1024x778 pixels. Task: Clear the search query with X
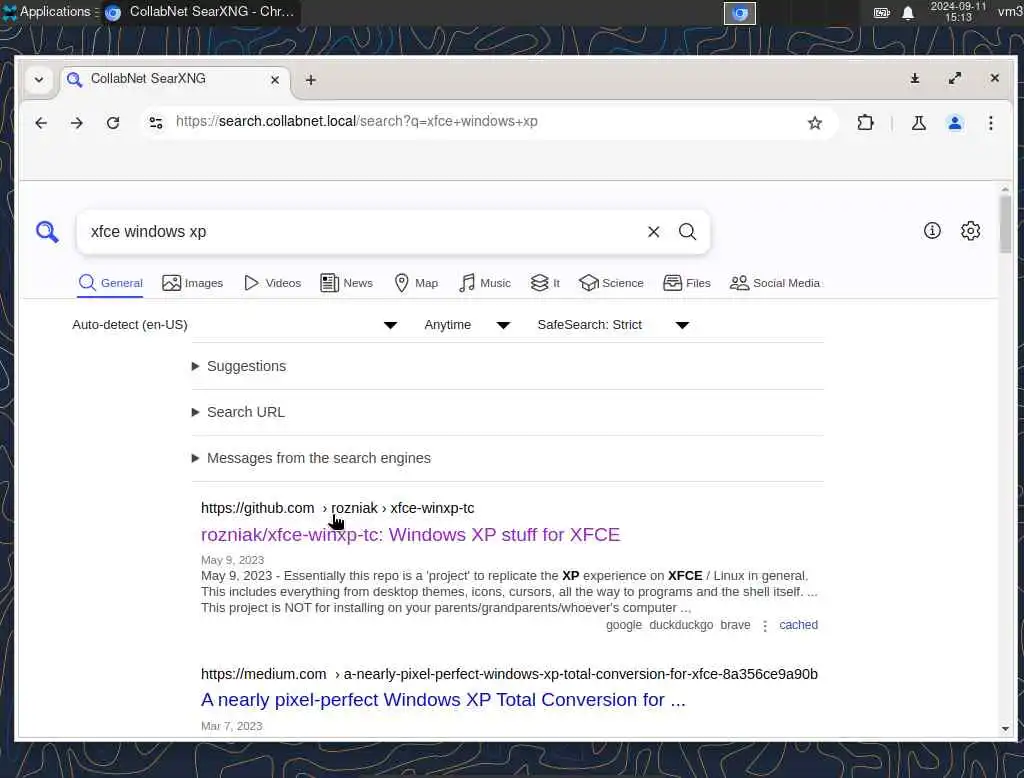click(x=653, y=231)
